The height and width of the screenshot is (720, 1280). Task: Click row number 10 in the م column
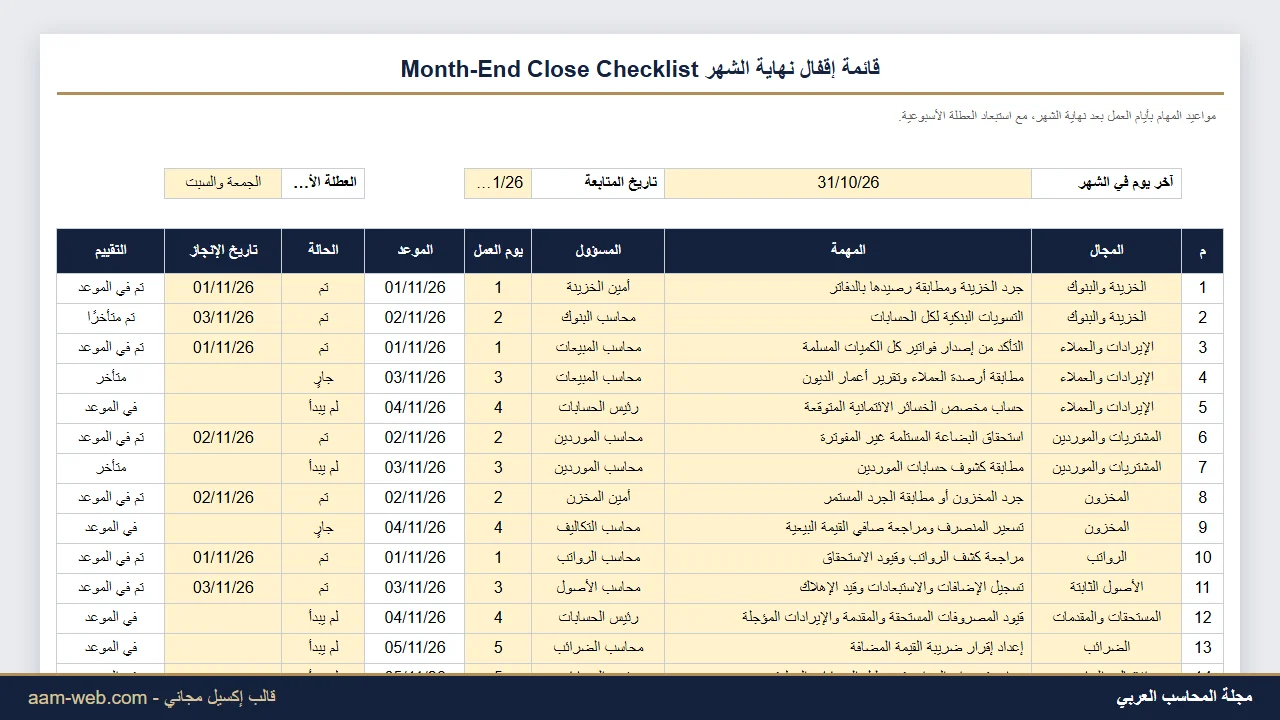[x=1202, y=558]
